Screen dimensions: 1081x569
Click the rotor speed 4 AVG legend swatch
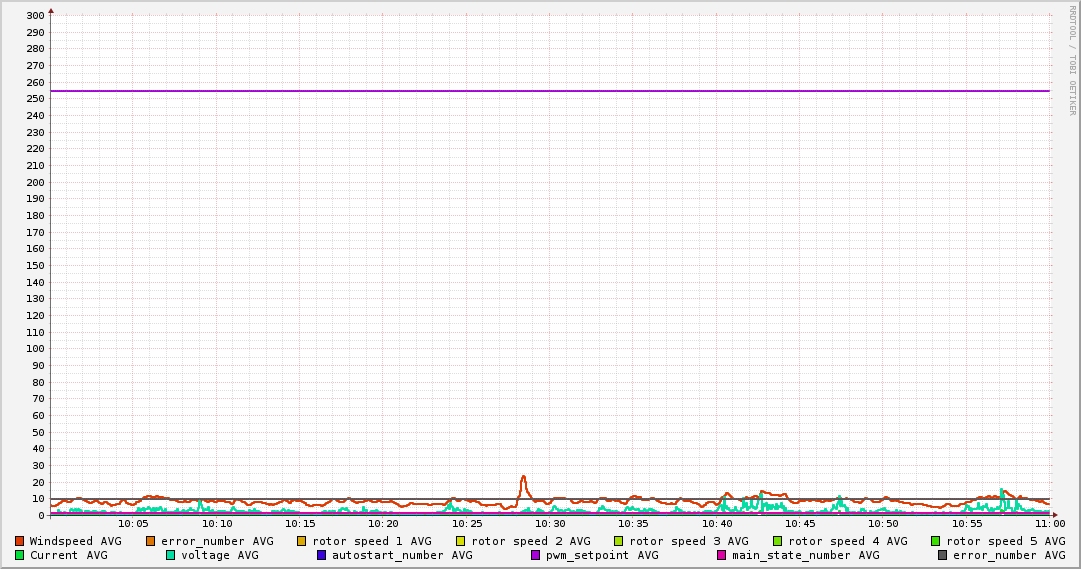[x=778, y=541]
